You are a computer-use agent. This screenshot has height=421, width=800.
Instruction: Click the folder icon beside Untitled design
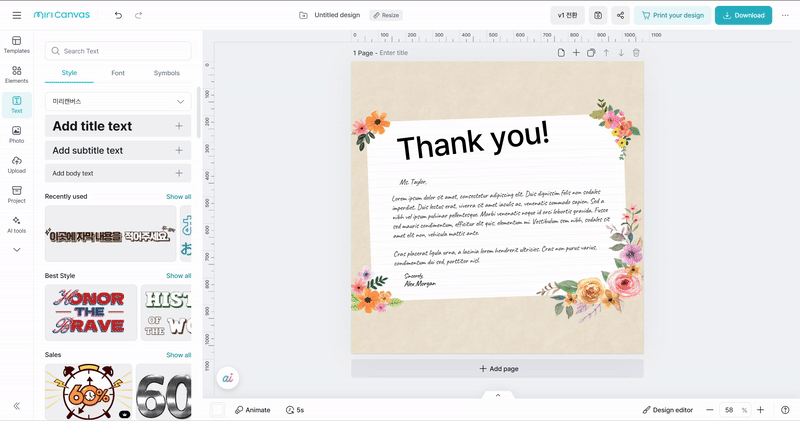tap(303, 15)
